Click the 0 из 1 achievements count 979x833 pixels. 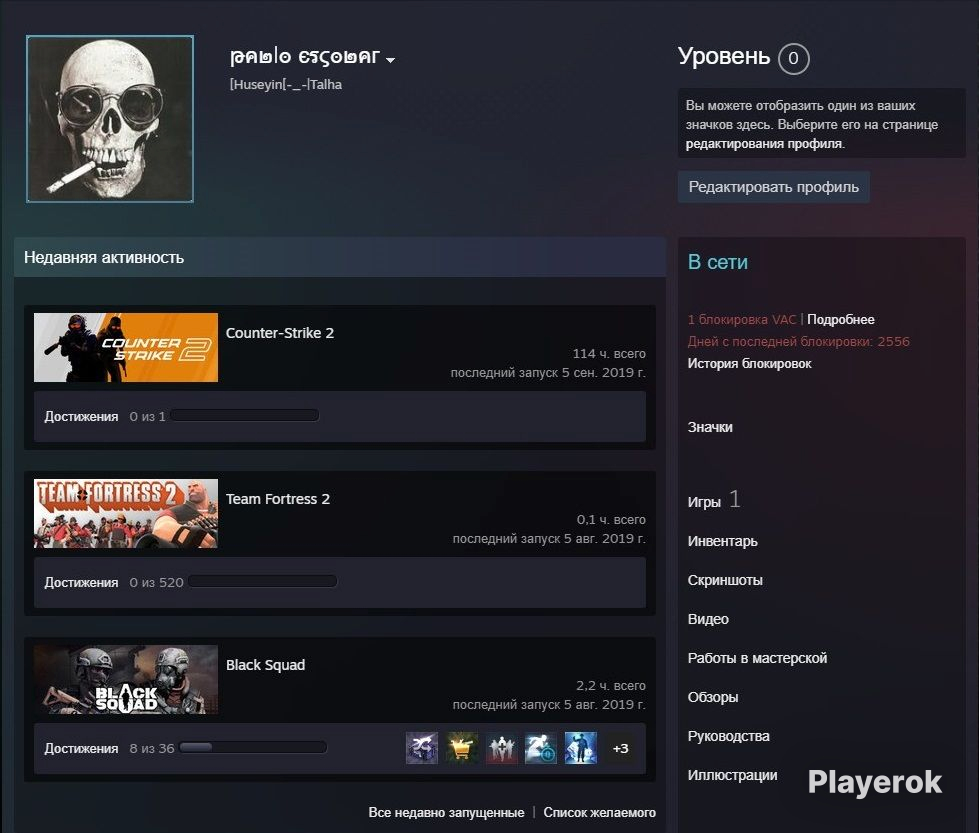pos(147,416)
